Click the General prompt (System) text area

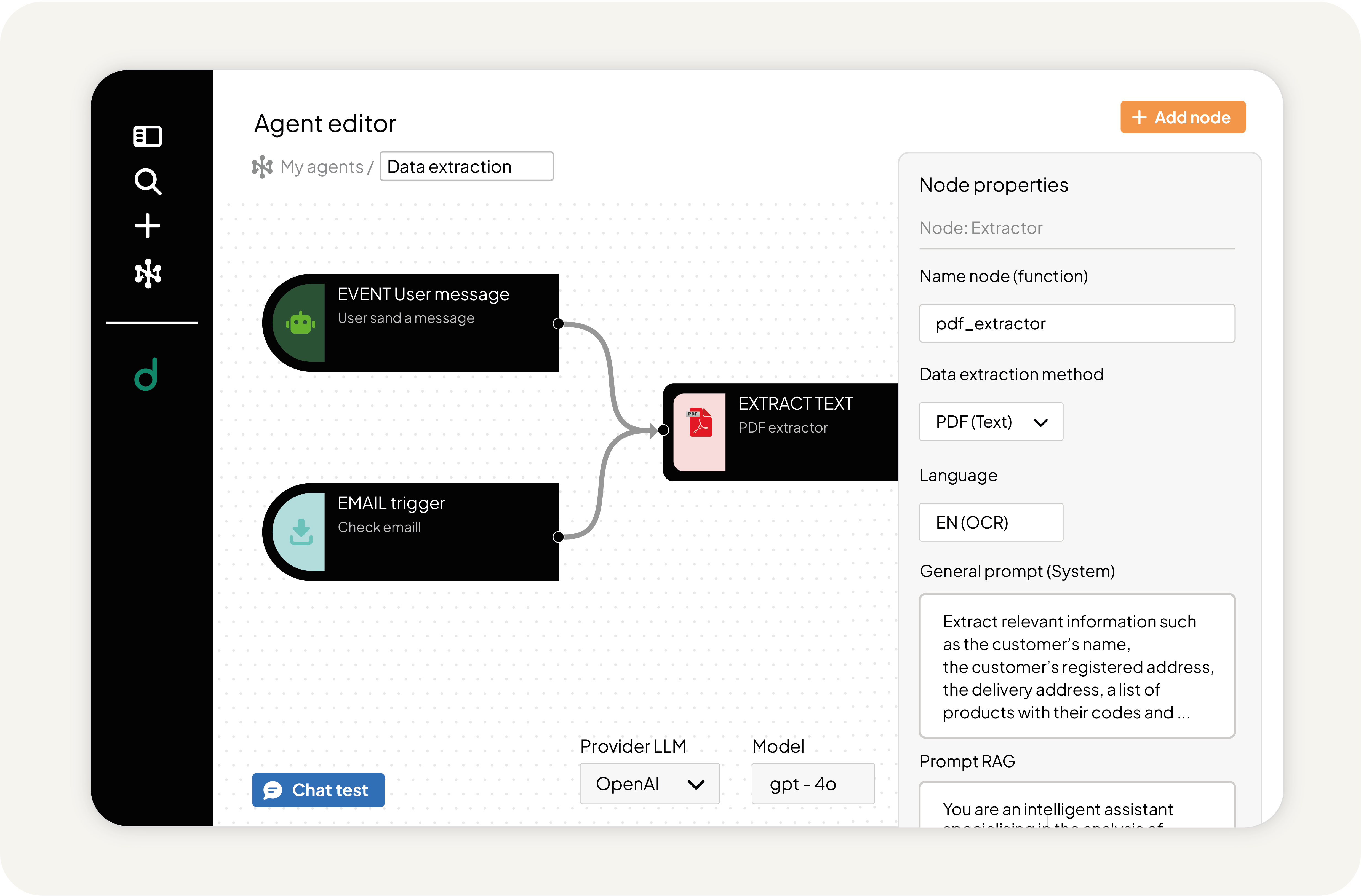tap(1077, 666)
